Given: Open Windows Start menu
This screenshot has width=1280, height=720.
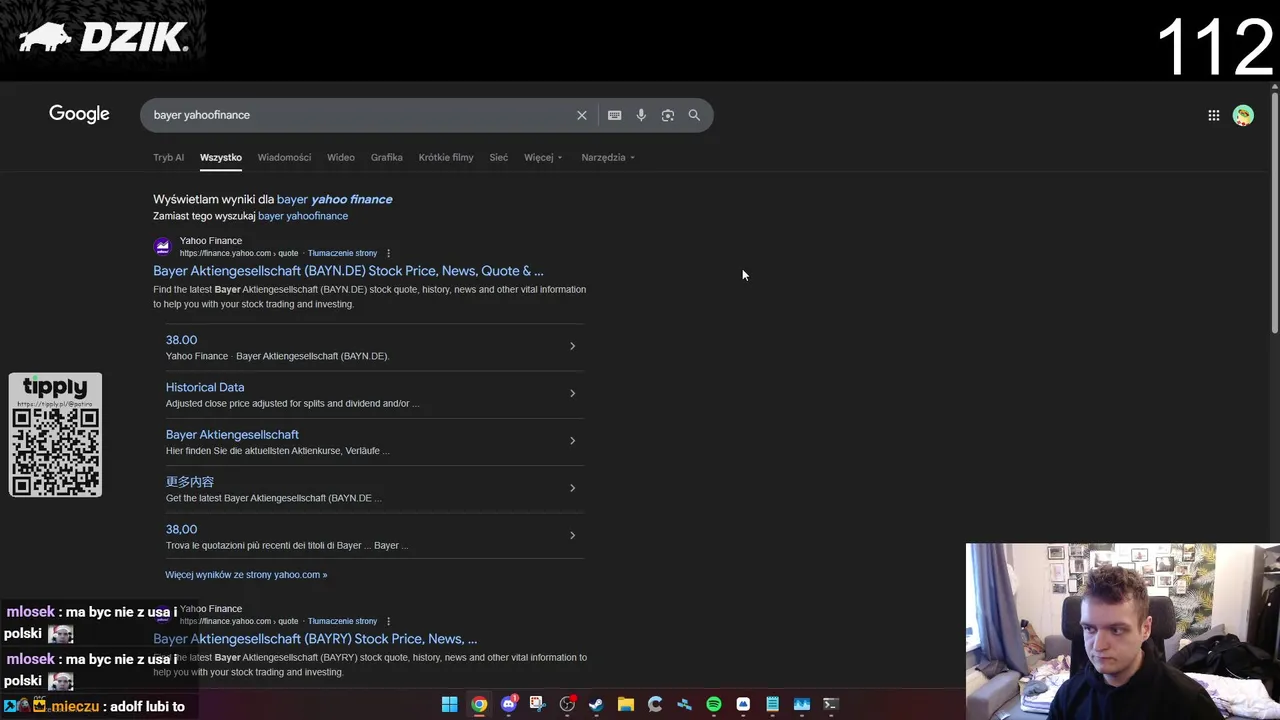Looking at the screenshot, I should [x=450, y=705].
